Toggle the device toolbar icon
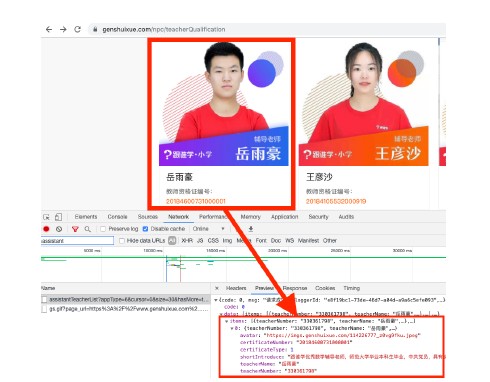Screen dimensions: 490x382 click(58, 217)
